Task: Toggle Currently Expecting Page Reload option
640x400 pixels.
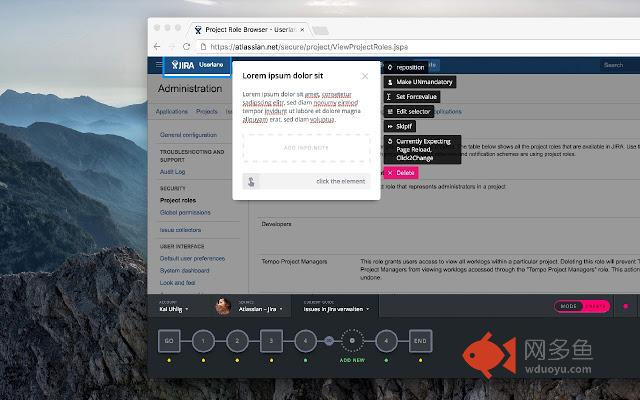Action: tap(422, 149)
